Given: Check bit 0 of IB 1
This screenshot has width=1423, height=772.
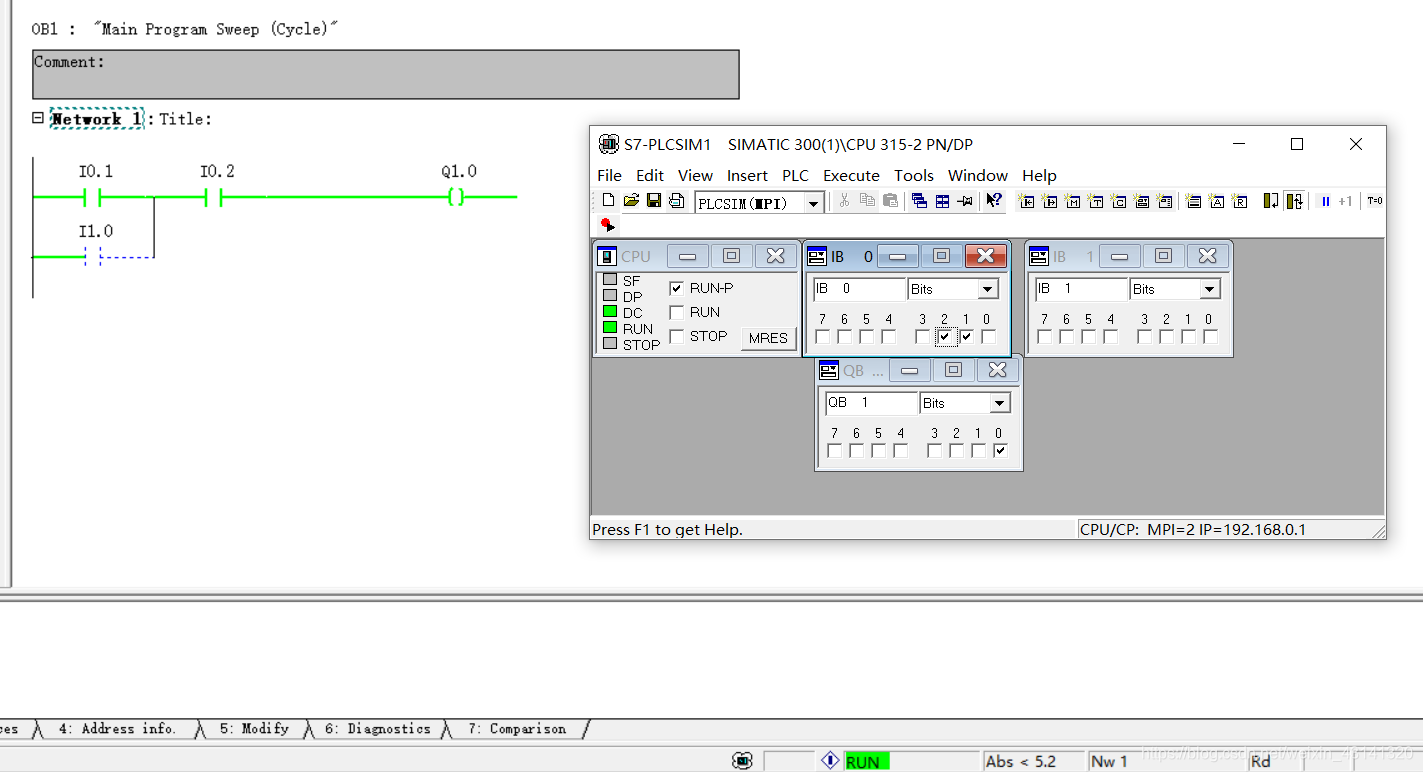Looking at the screenshot, I should click(x=1211, y=337).
